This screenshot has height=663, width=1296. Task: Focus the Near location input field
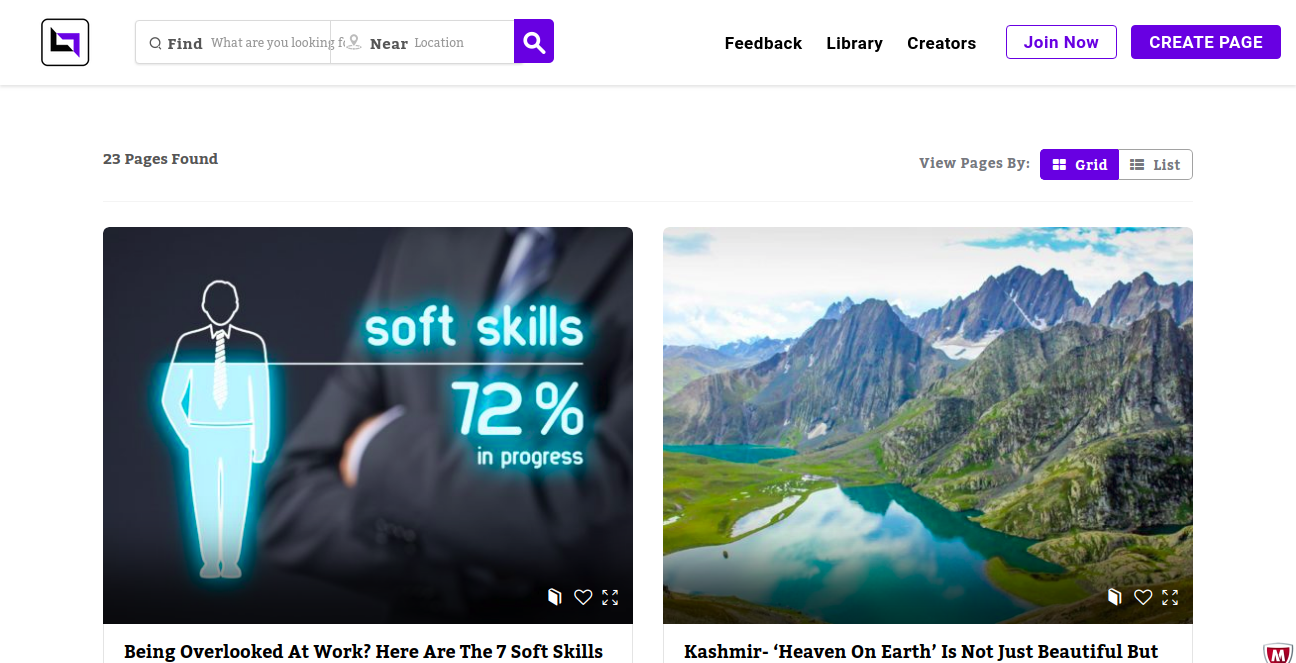(460, 43)
